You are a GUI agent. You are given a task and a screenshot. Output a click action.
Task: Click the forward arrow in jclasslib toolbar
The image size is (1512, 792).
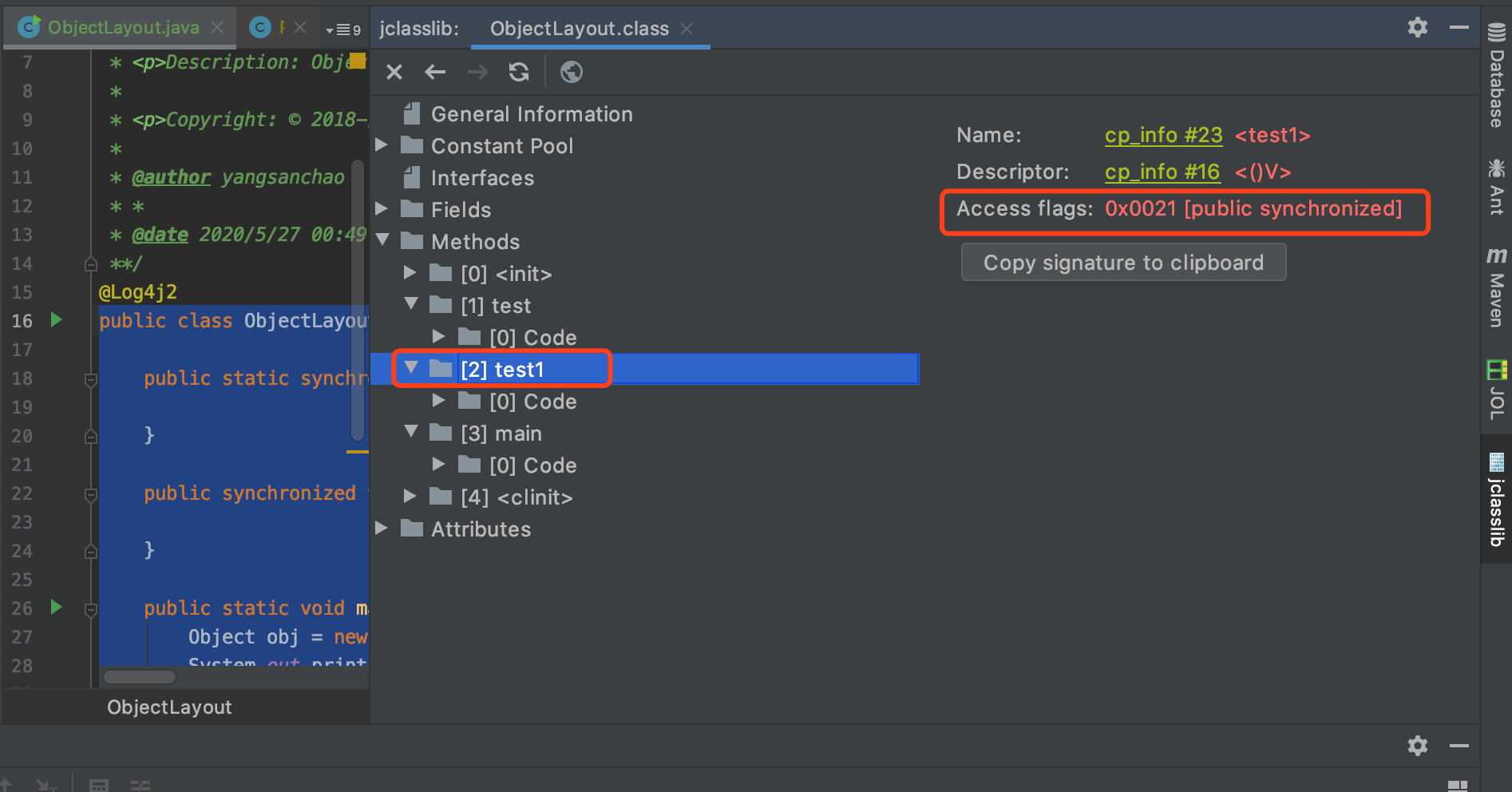477,73
